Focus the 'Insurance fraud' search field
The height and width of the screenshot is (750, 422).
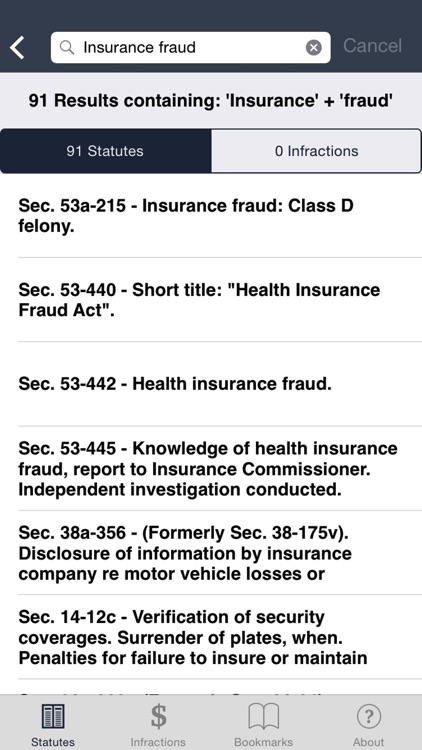(x=190, y=47)
